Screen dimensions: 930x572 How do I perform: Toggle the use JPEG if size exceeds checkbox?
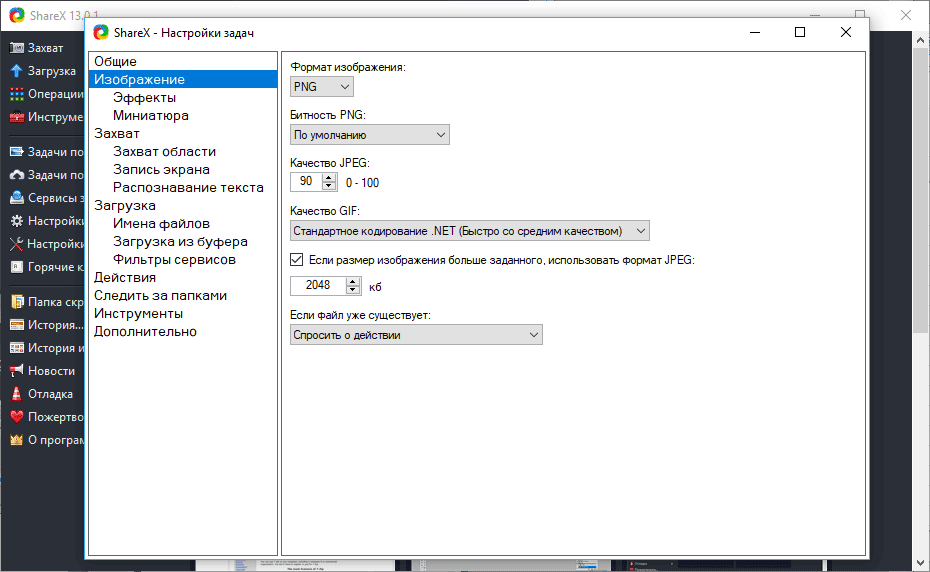click(297, 259)
